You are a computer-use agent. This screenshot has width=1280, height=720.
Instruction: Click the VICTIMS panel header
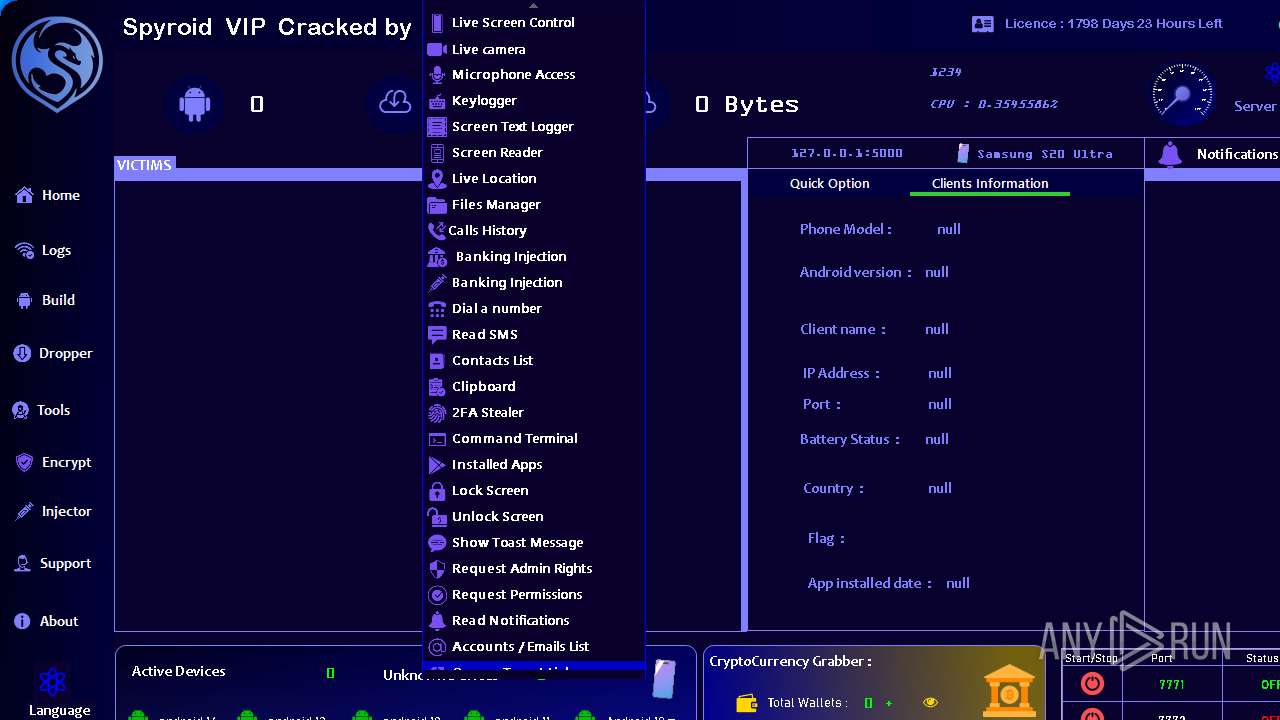coord(144,165)
